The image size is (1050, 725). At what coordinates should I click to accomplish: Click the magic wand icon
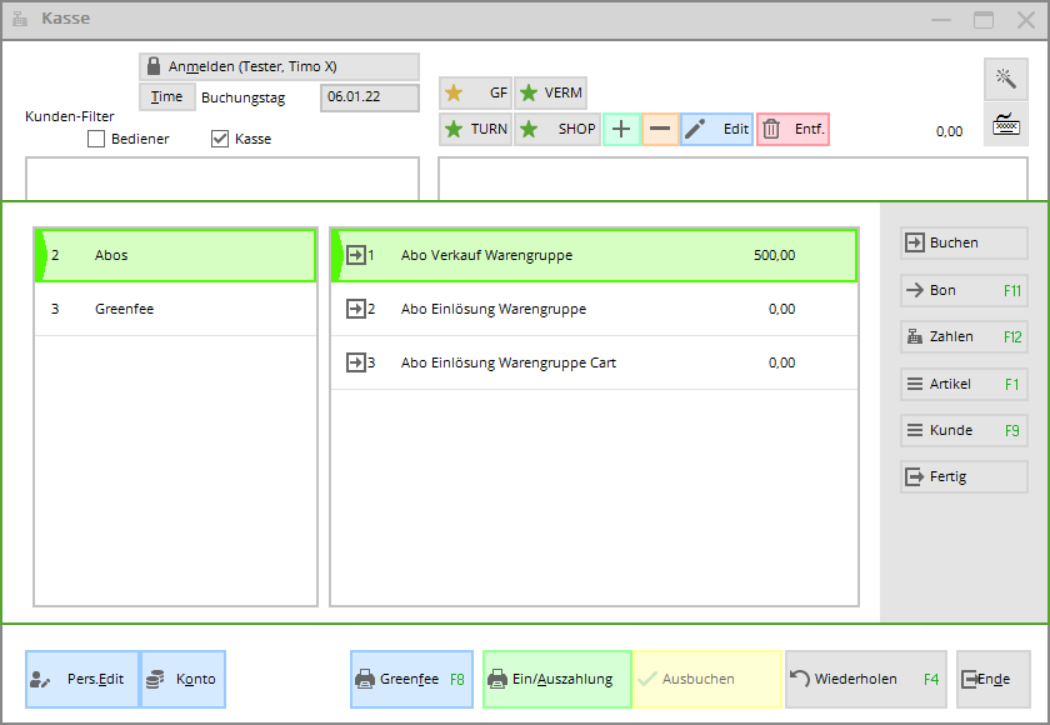(x=1005, y=78)
